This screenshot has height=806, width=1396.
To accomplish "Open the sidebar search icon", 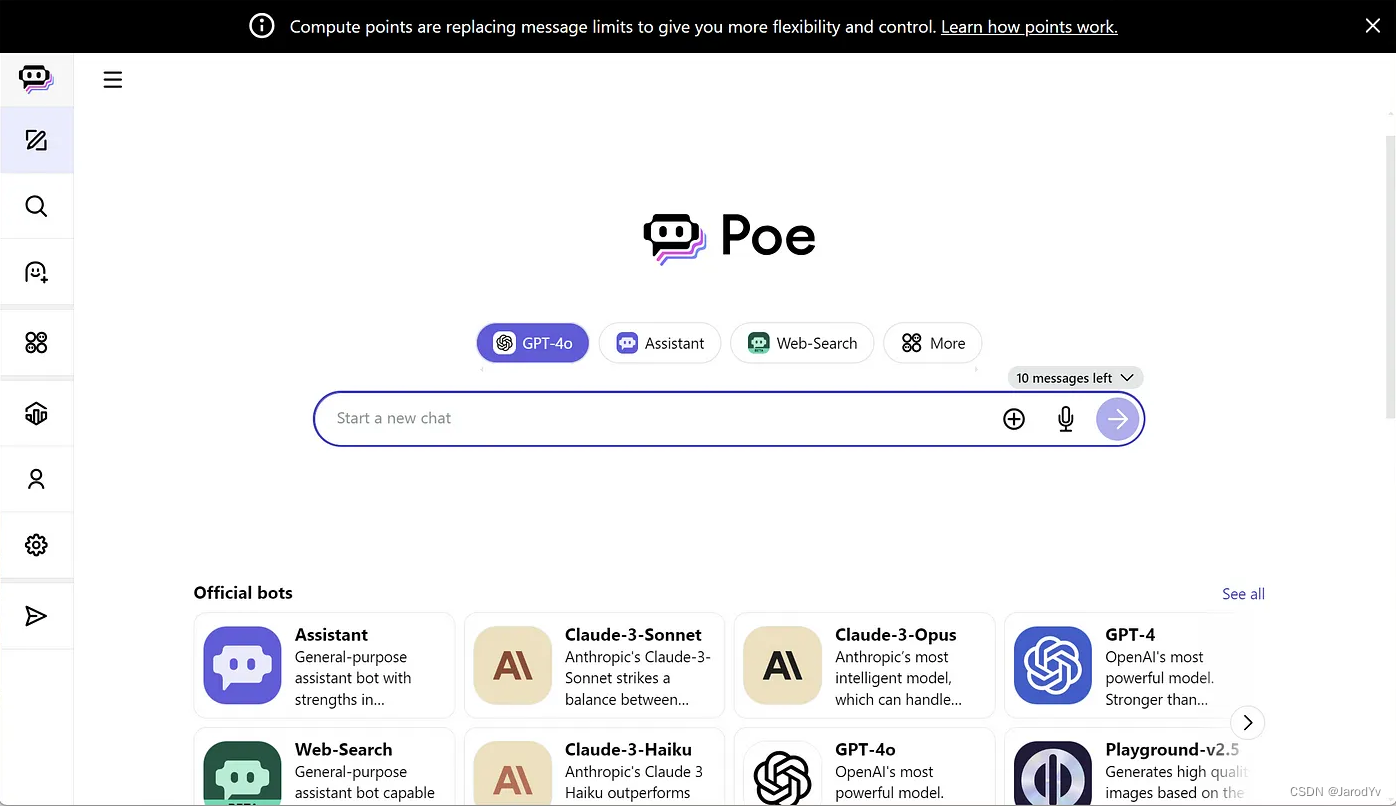I will coord(36,206).
